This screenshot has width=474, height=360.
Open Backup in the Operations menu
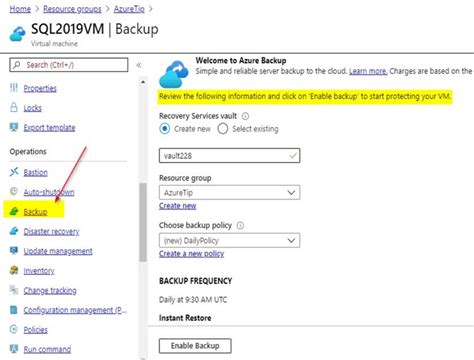click(x=35, y=212)
